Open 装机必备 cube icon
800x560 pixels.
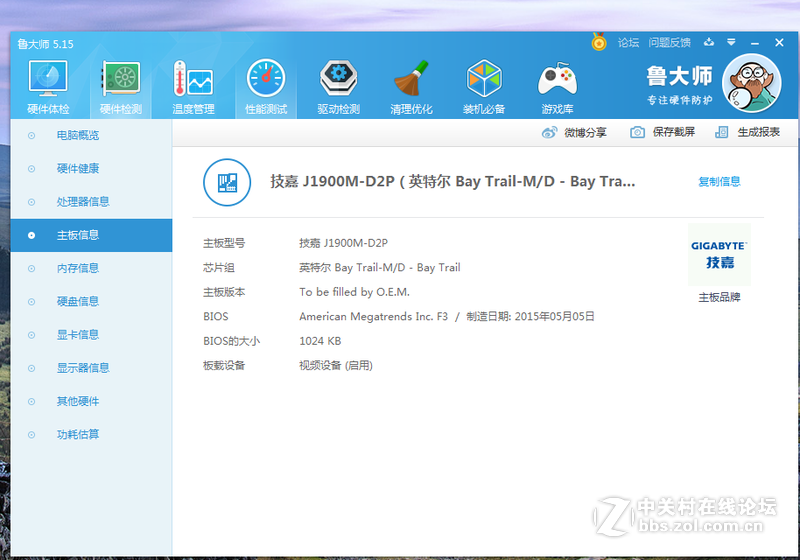[484, 78]
